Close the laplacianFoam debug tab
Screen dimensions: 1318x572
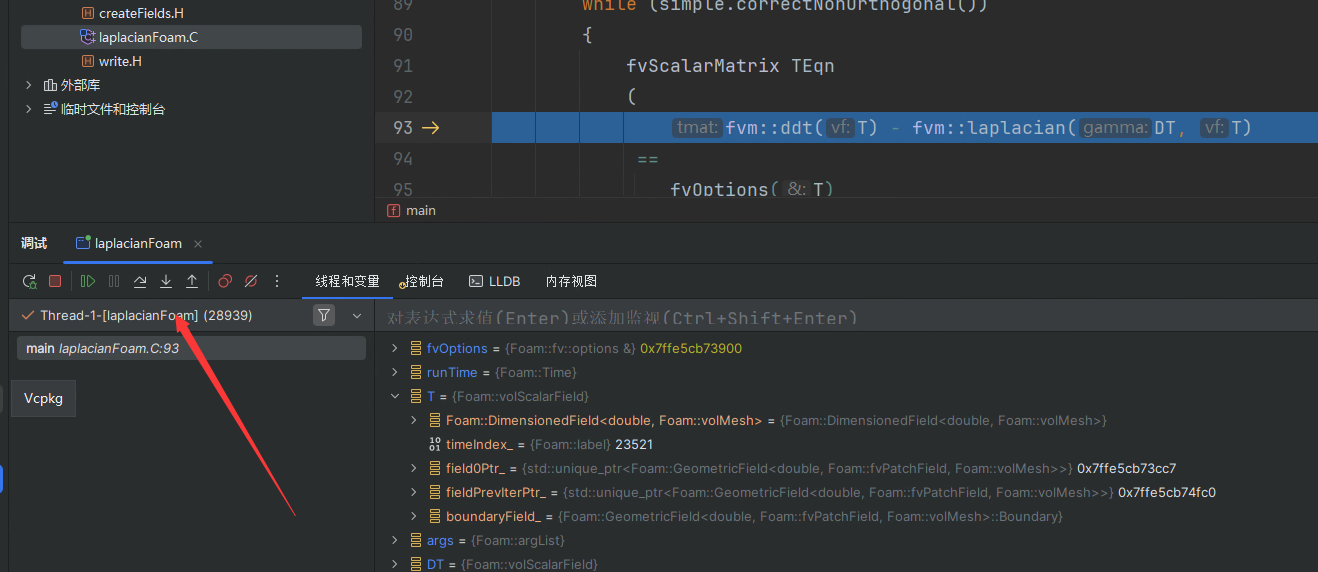(x=198, y=244)
